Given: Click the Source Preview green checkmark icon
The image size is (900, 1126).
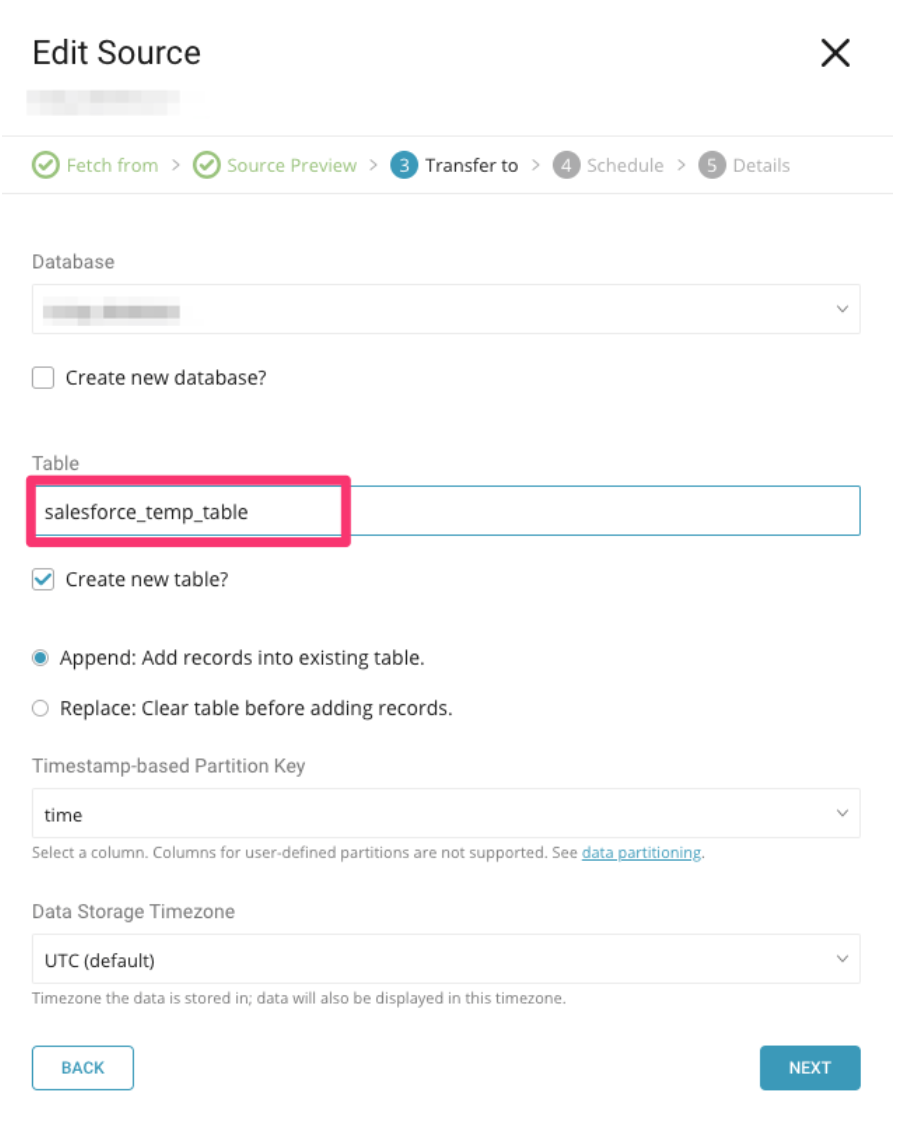Looking at the screenshot, I should click(x=206, y=165).
